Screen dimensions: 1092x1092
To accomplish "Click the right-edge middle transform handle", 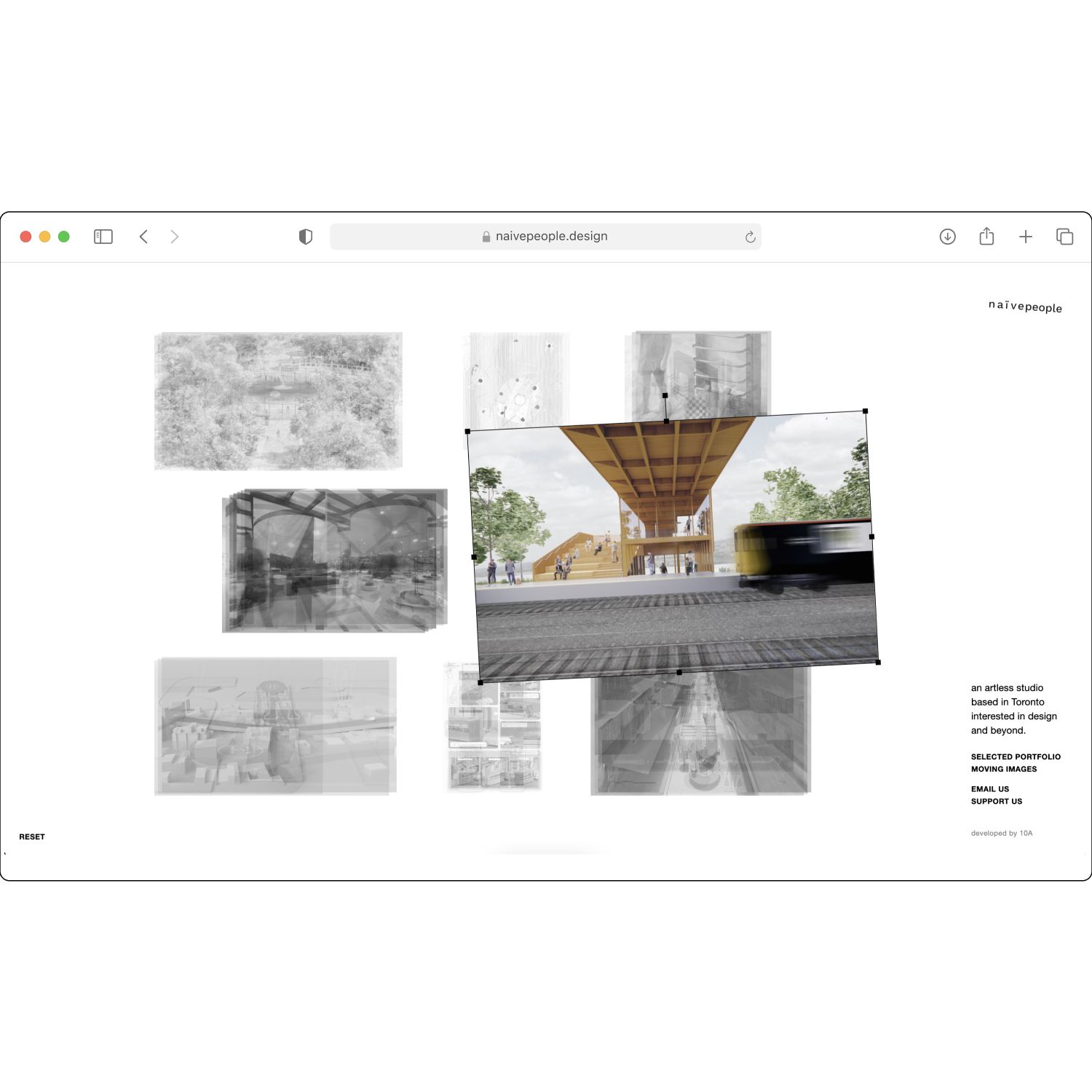I will coord(871,537).
